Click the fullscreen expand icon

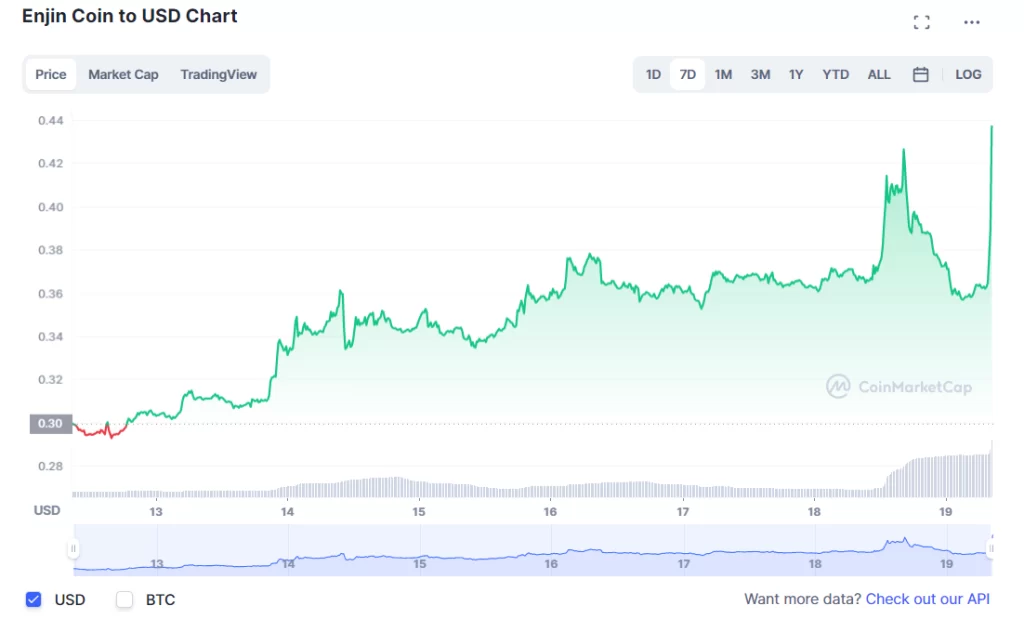point(922,22)
